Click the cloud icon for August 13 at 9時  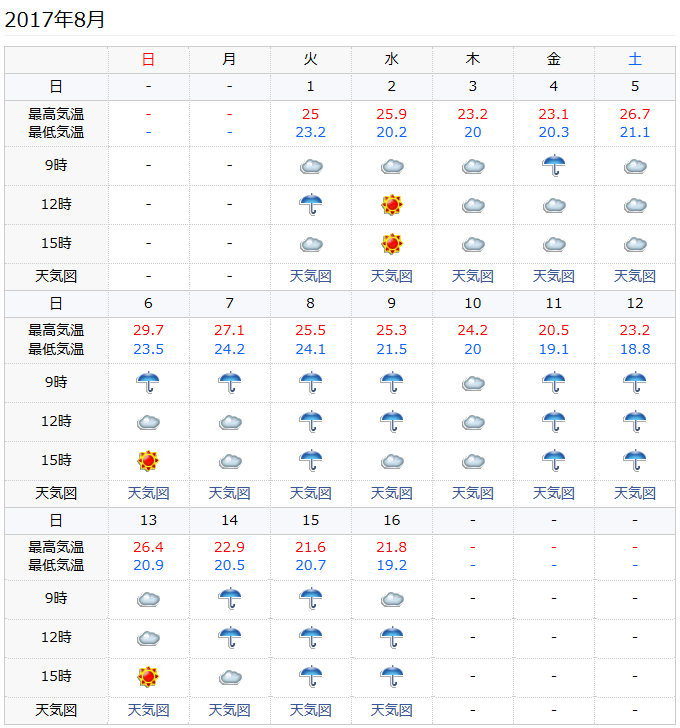tap(148, 599)
